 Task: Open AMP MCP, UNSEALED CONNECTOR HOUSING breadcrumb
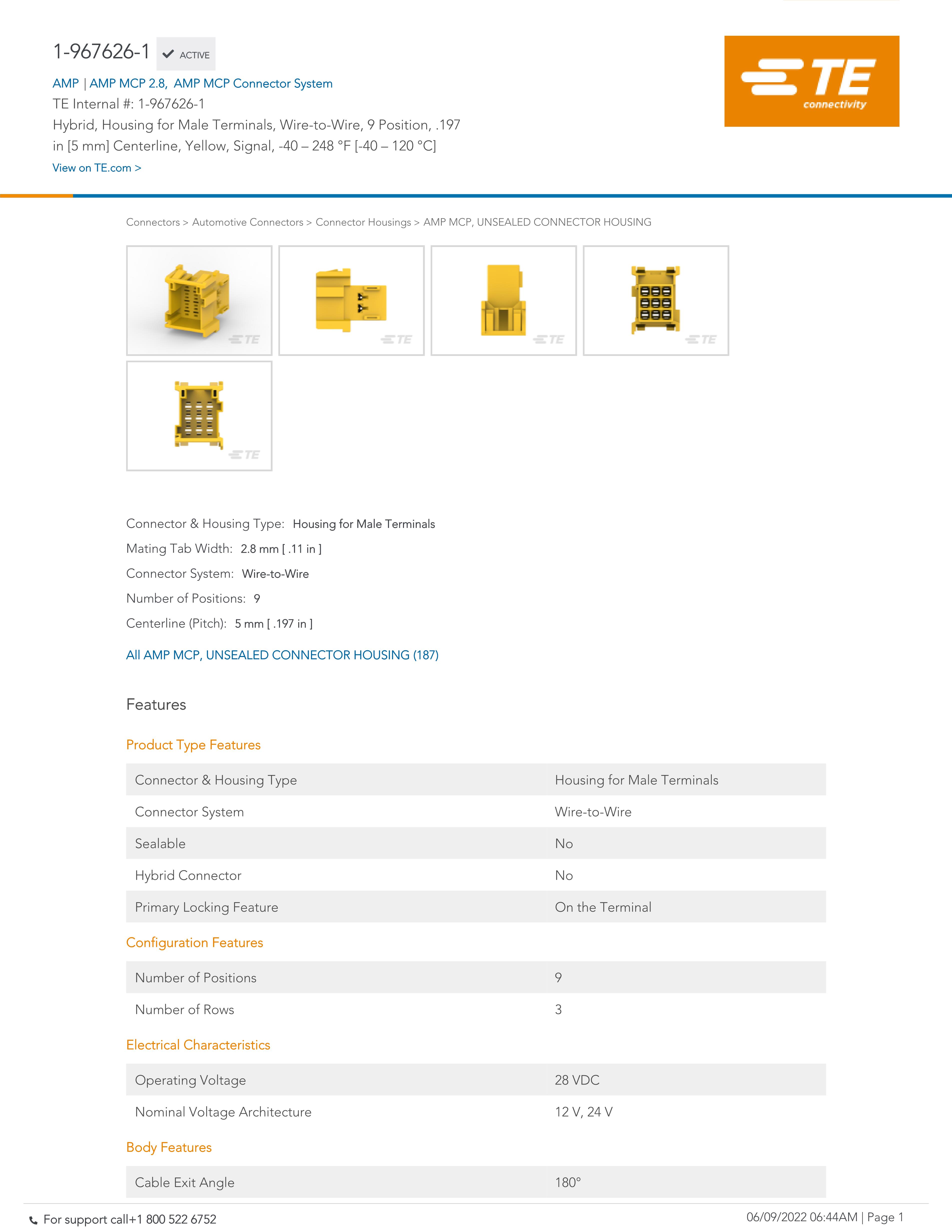[x=537, y=222]
